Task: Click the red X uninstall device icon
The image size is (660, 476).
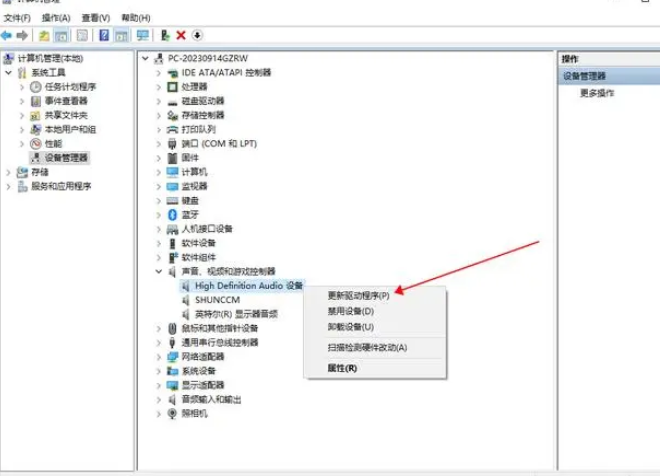Action: pos(181,35)
